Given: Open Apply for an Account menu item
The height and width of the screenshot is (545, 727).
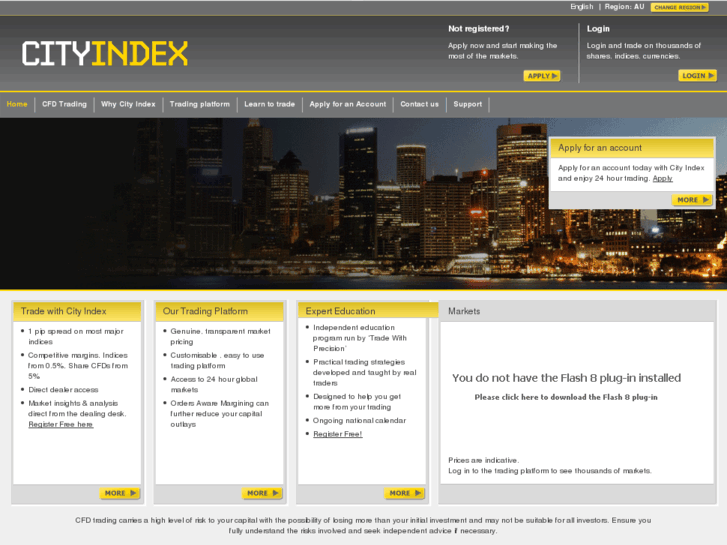Looking at the screenshot, I should click(348, 104).
